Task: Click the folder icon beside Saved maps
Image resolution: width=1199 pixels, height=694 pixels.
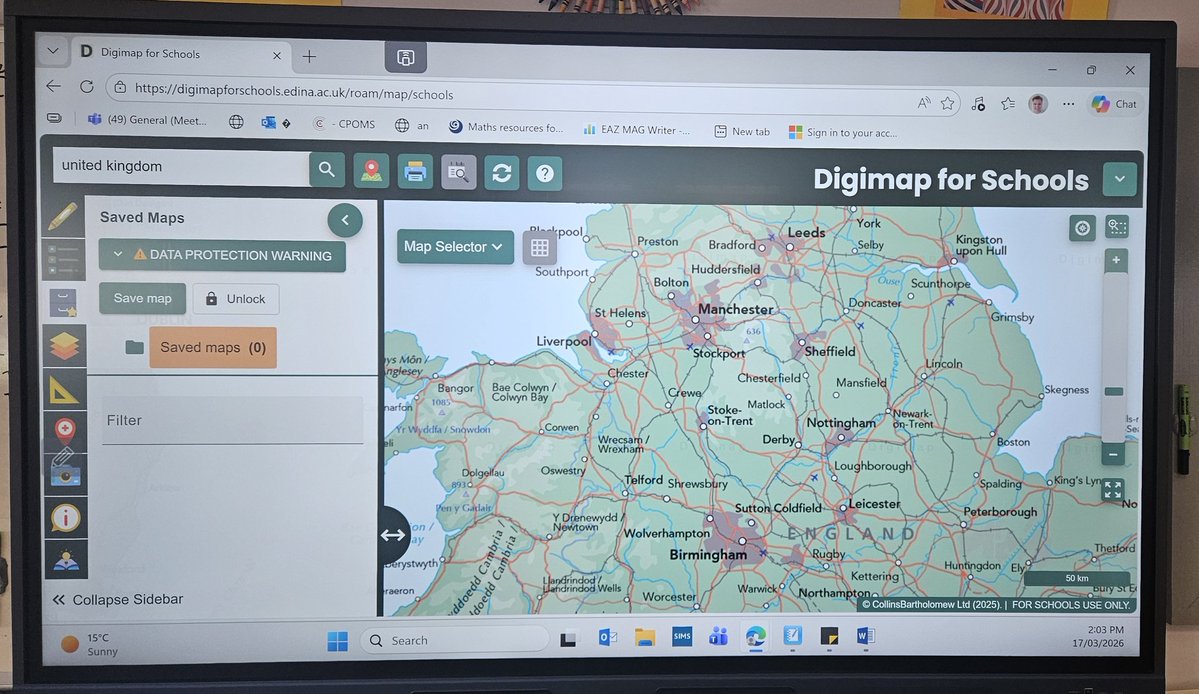Action: (135, 347)
